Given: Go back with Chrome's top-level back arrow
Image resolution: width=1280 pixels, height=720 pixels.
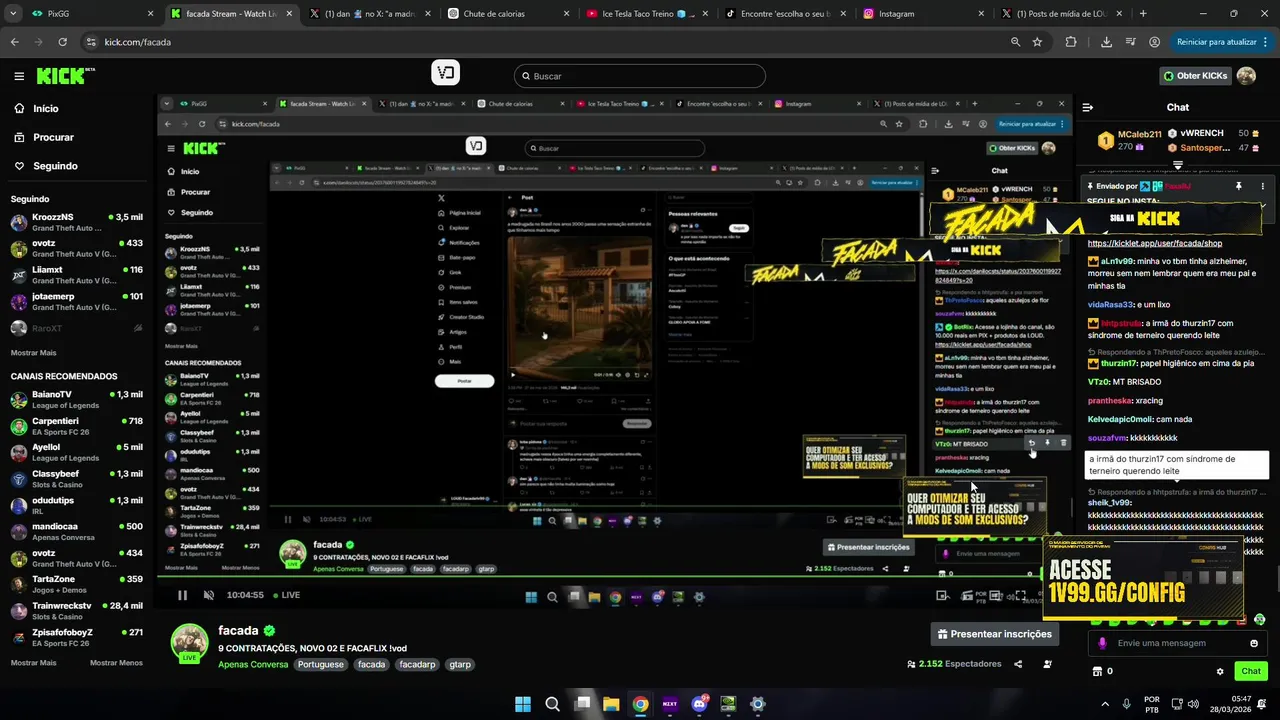Looking at the screenshot, I should pyautogui.click(x=14, y=42).
